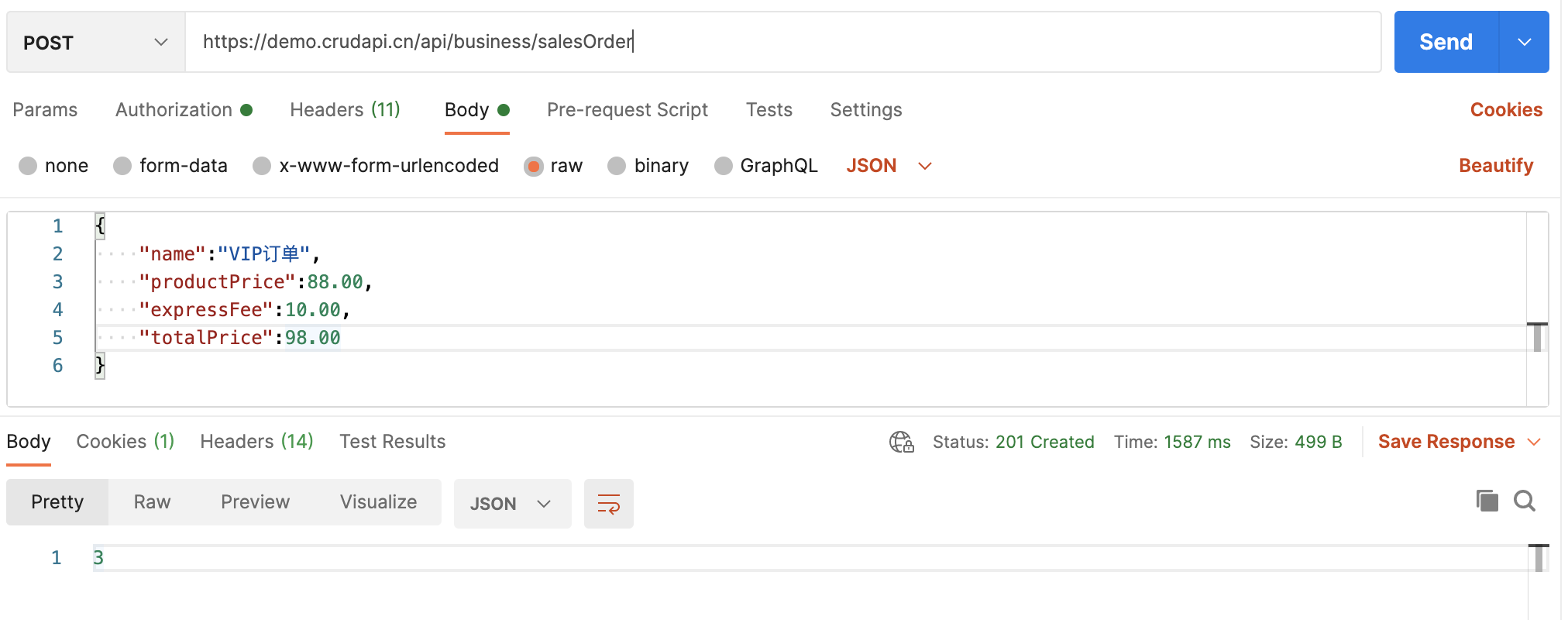Open the POST method dropdown
Viewport: 1568px width, 620px height.
[95, 42]
